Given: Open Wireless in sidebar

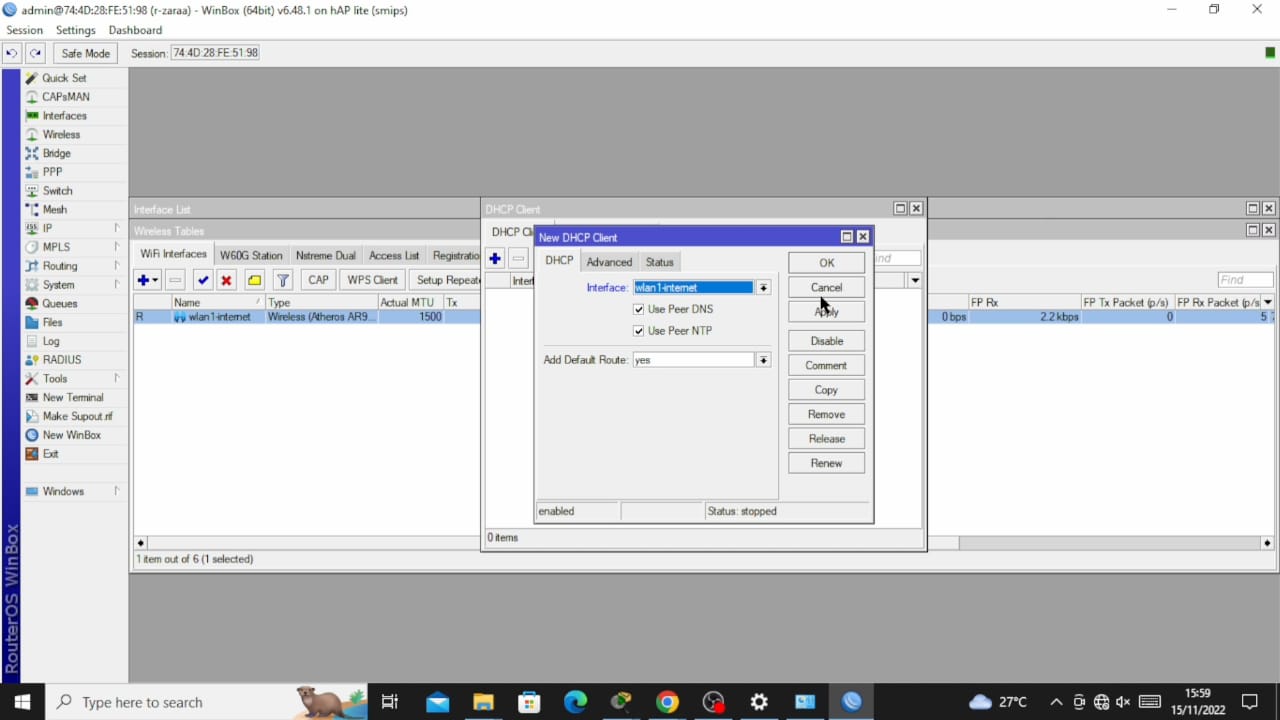Looking at the screenshot, I should pos(61,135).
